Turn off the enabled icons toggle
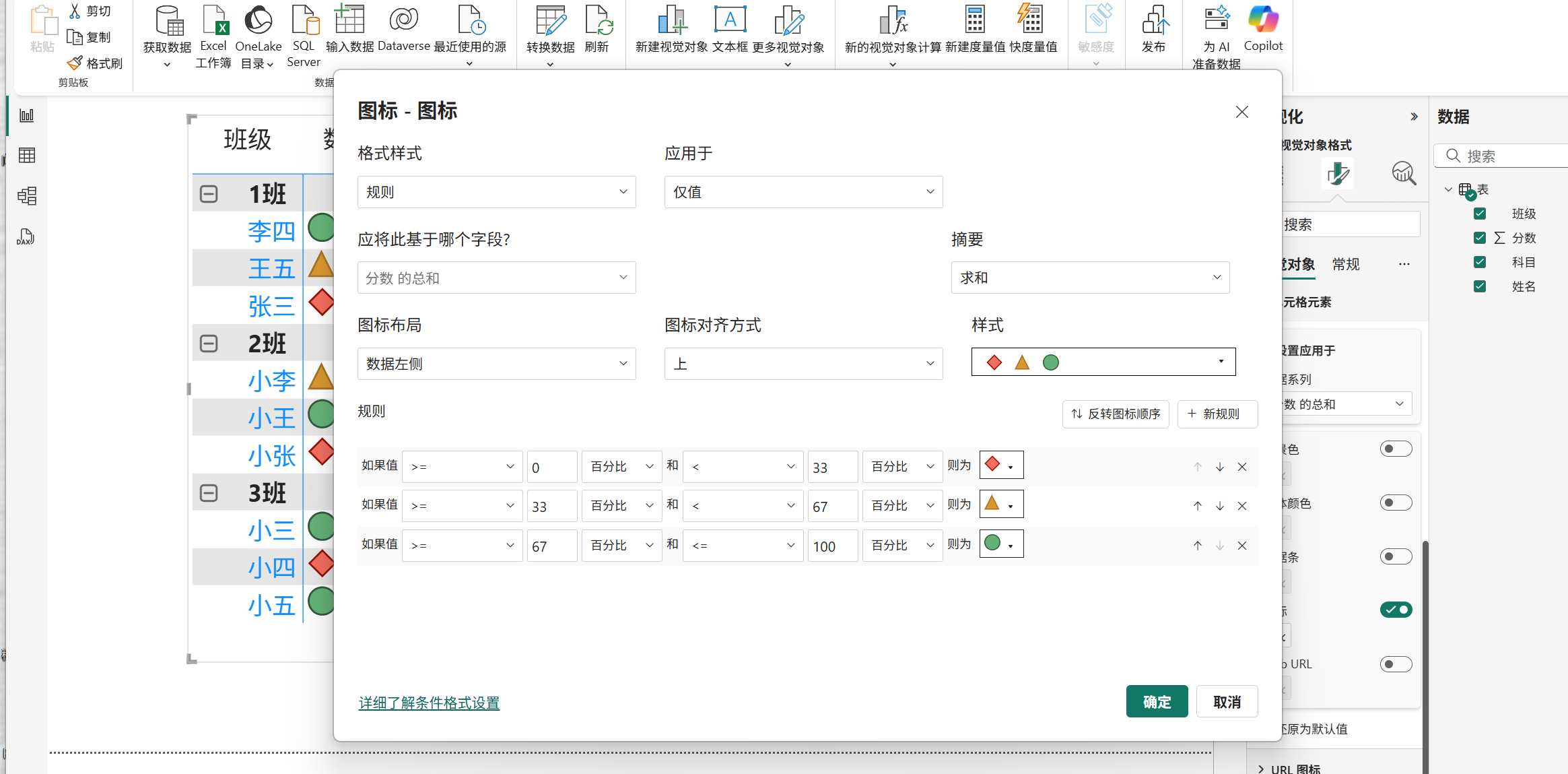The image size is (1568, 774). pos(1396,610)
